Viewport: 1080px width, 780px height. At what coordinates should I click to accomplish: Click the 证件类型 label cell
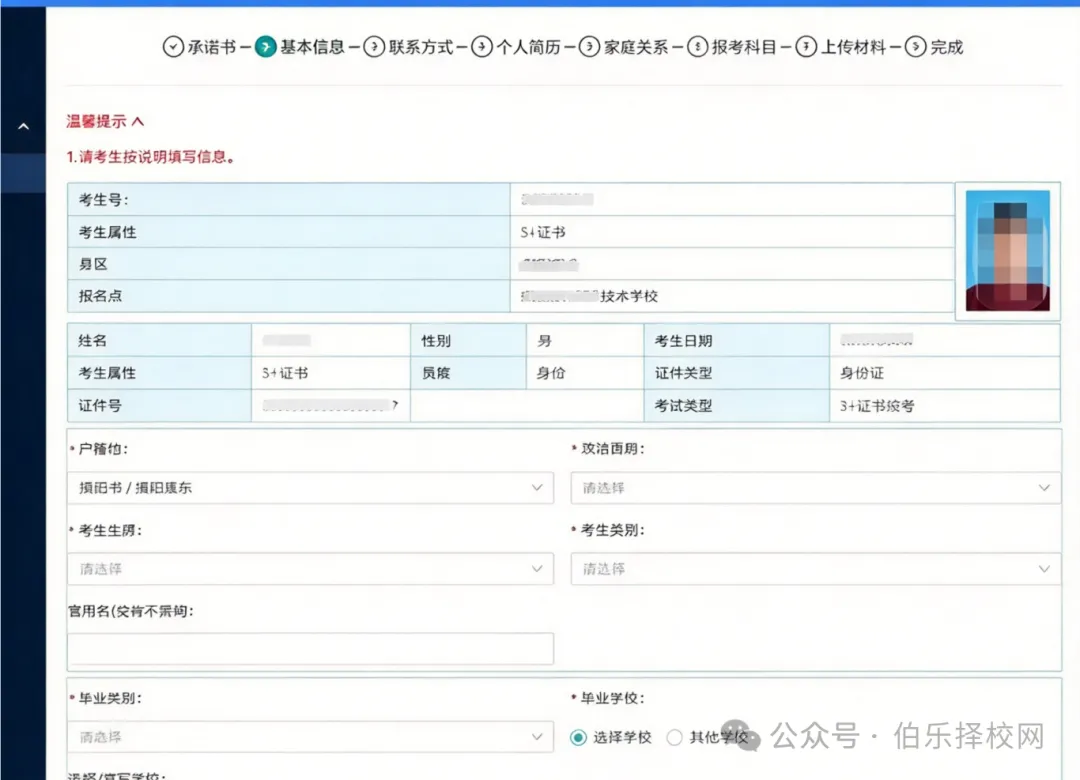coord(736,373)
